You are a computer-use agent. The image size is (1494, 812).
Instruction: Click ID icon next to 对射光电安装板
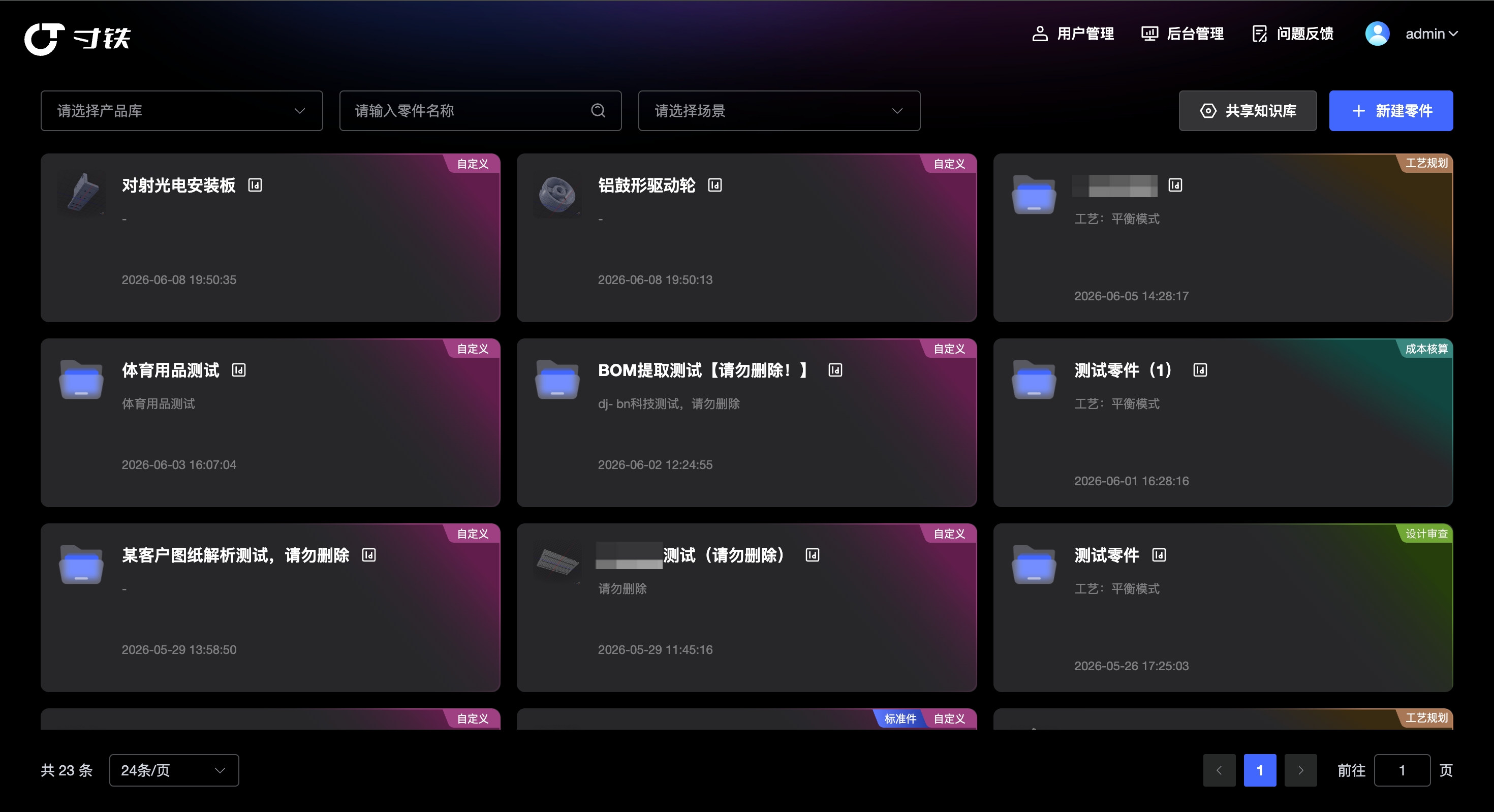click(x=255, y=185)
